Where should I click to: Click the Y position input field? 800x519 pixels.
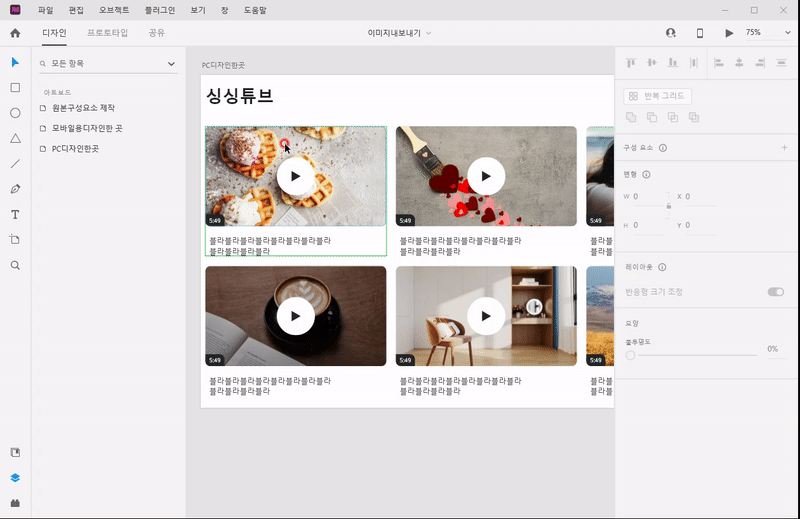click(700, 226)
